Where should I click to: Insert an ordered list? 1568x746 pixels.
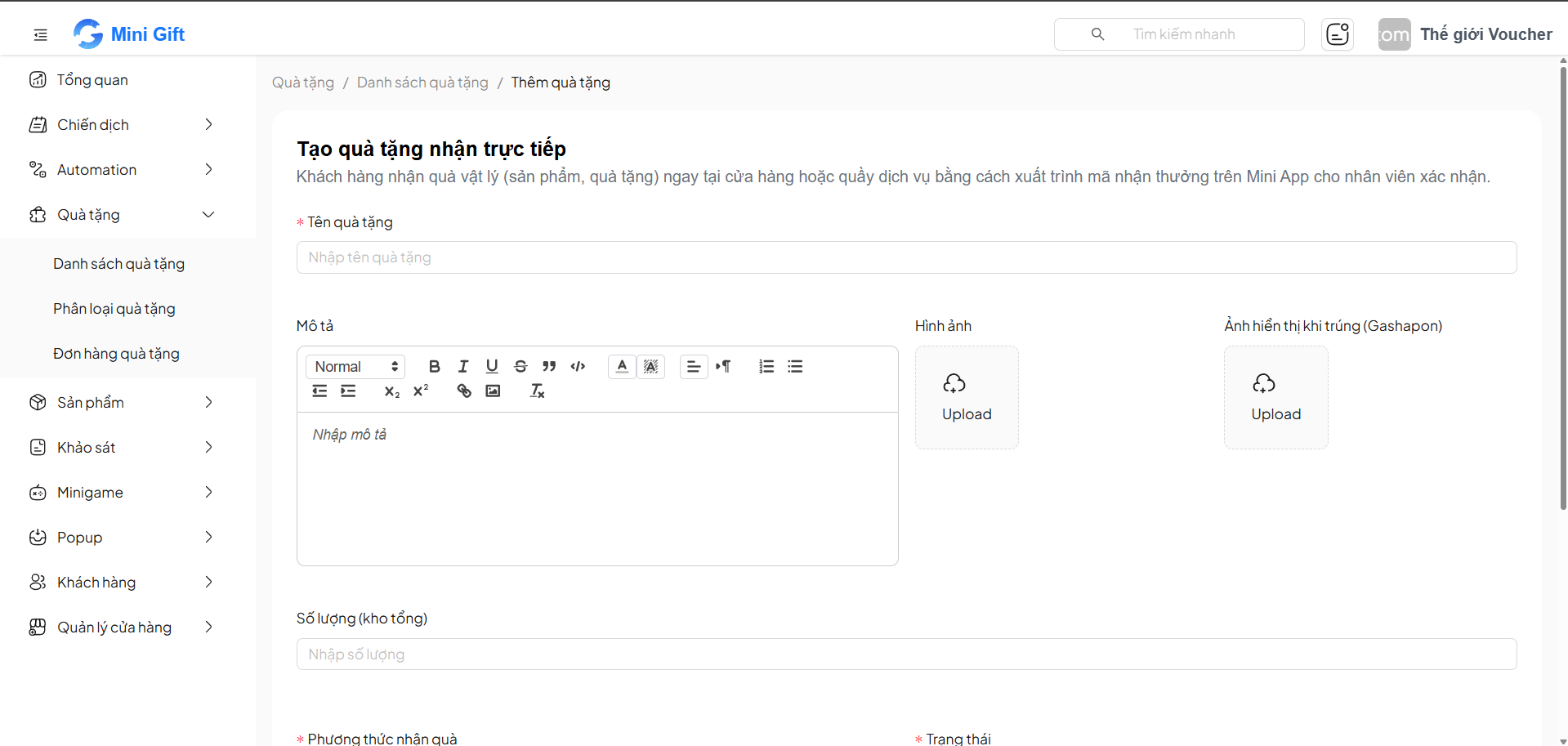[x=766, y=367]
